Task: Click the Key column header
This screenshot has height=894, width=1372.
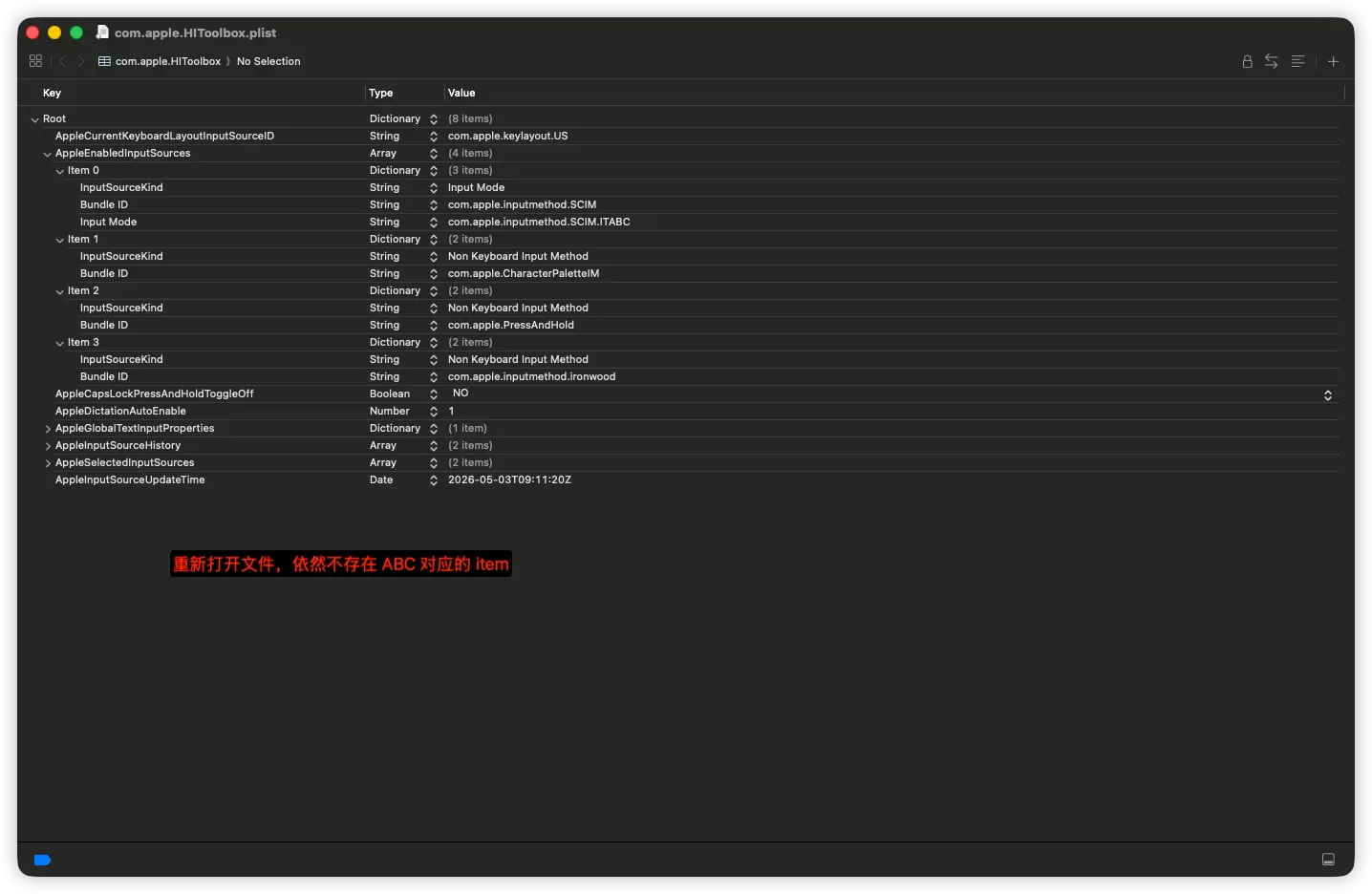Action: [x=52, y=93]
